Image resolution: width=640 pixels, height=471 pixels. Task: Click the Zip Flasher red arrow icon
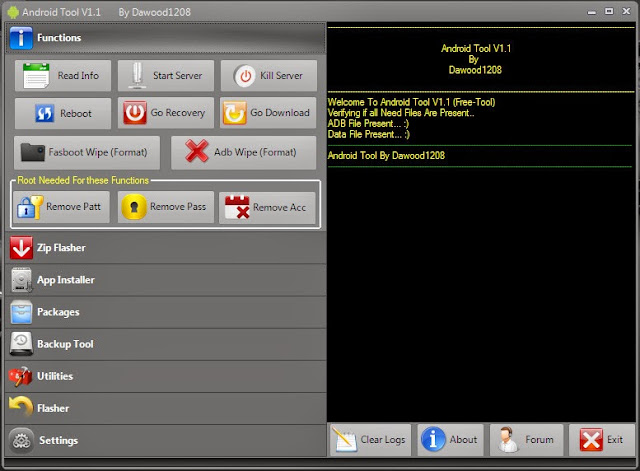pos(21,247)
